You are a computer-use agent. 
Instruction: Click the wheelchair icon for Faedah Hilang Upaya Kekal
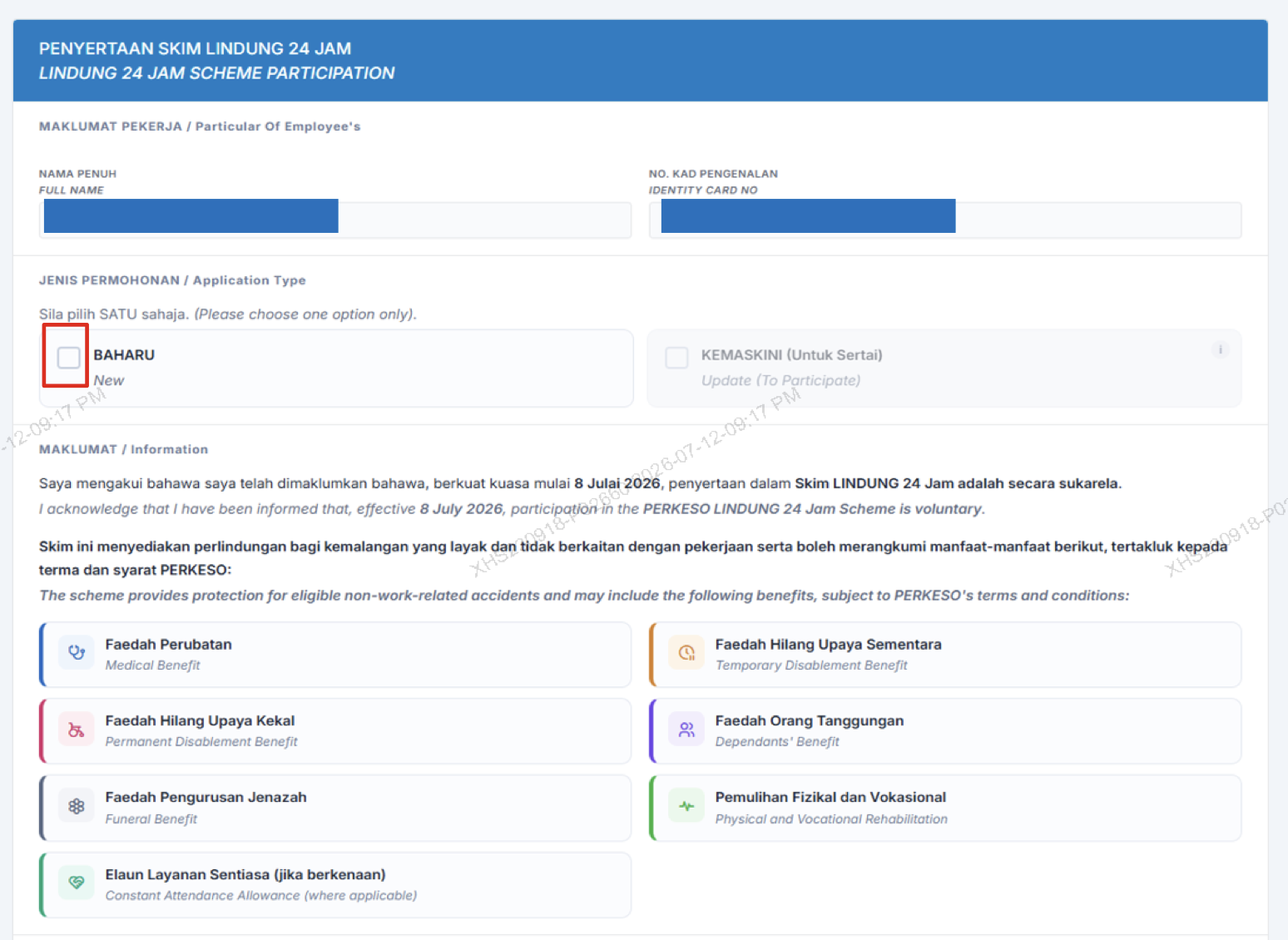pyautogui.click(x=77, y=730)
